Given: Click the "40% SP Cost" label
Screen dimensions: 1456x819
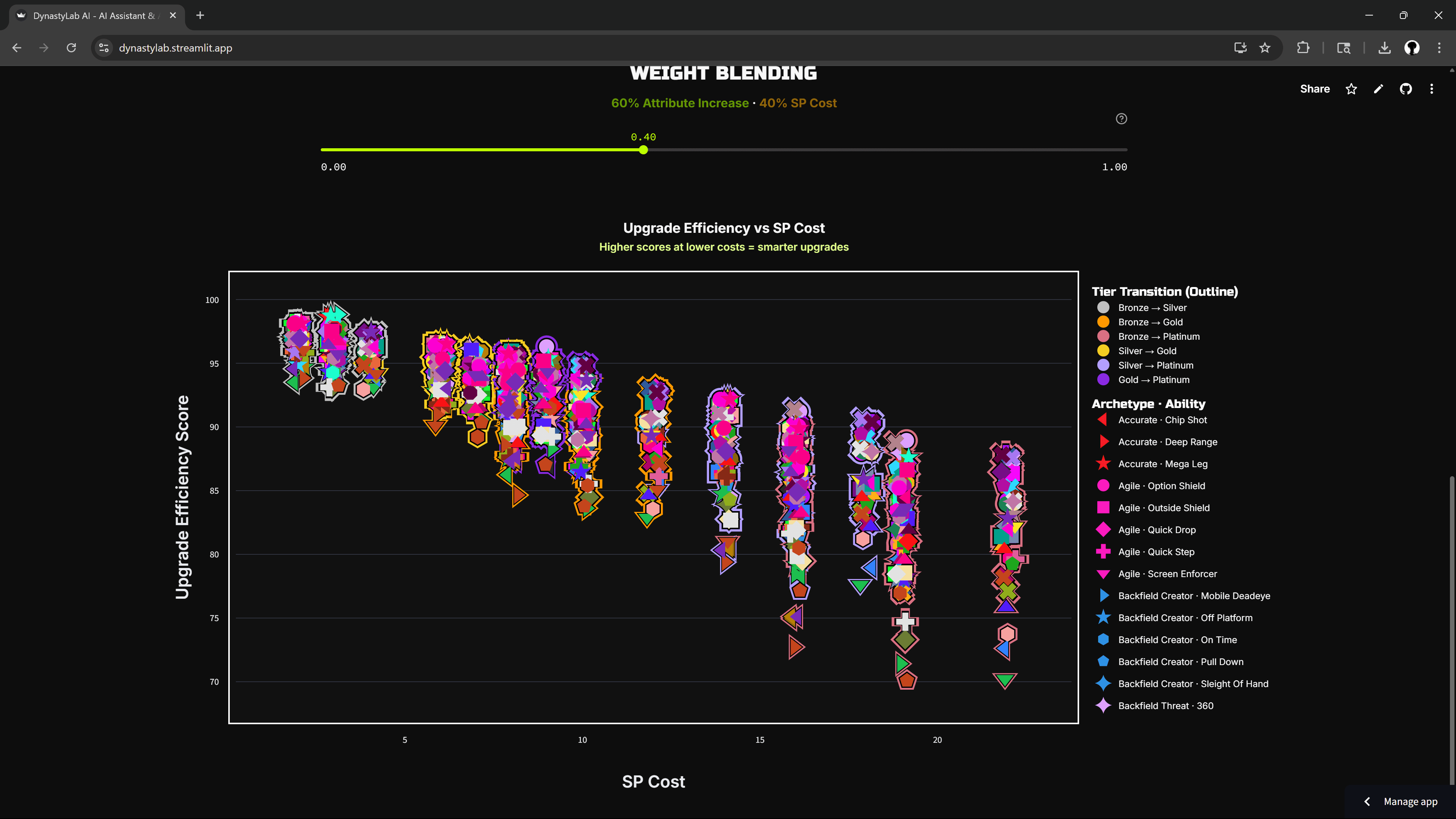Looking at the screenshot, I should [x=798, y=103].
